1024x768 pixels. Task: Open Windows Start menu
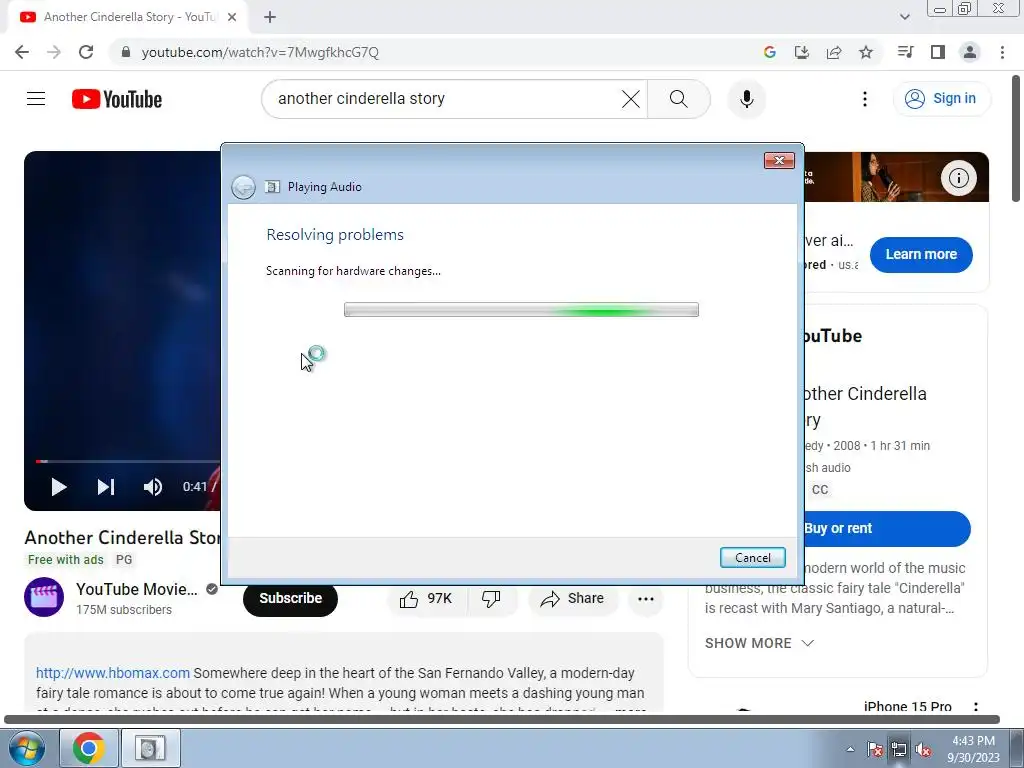25,748
